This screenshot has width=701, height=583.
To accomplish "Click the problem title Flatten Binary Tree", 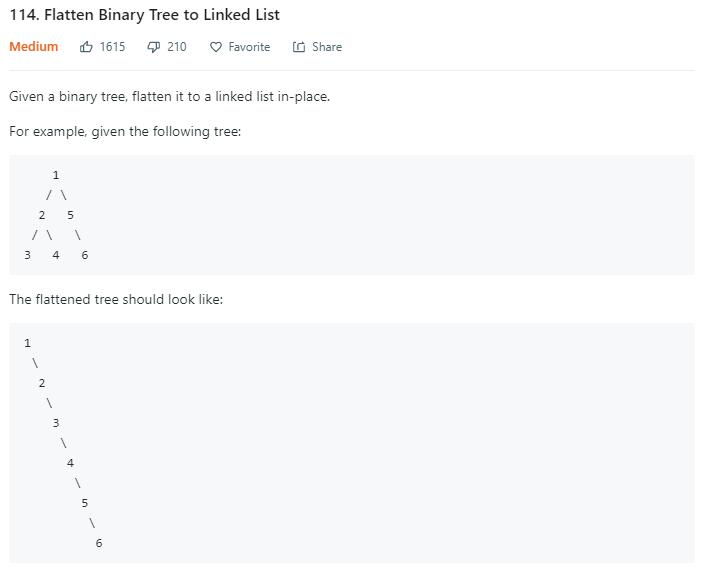I will (x=144, y=15).
